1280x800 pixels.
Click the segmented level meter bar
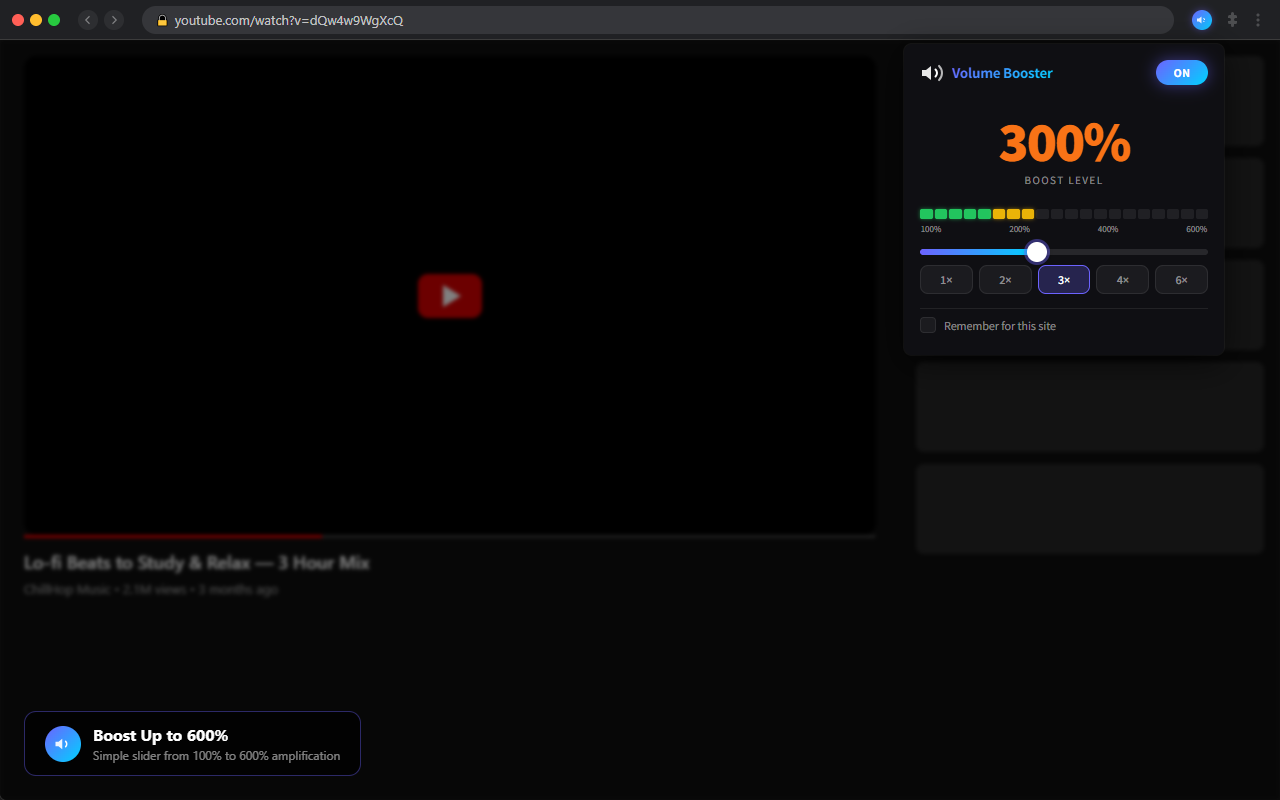[1064, 214]
